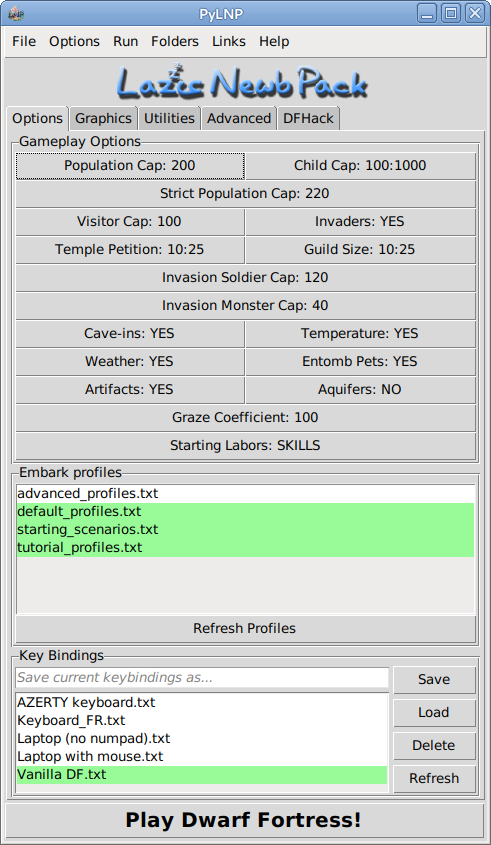Click the Save current keybindings as field
The image size is (491, 845).
pos(202,678)
